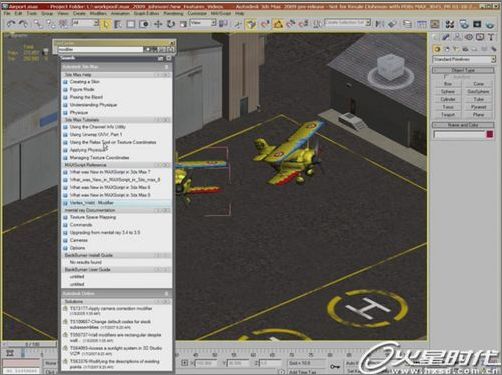Open the Modifiers menu
Image resolution: width=502 pixels, height=375 pixels.
[x=98, y=13]
